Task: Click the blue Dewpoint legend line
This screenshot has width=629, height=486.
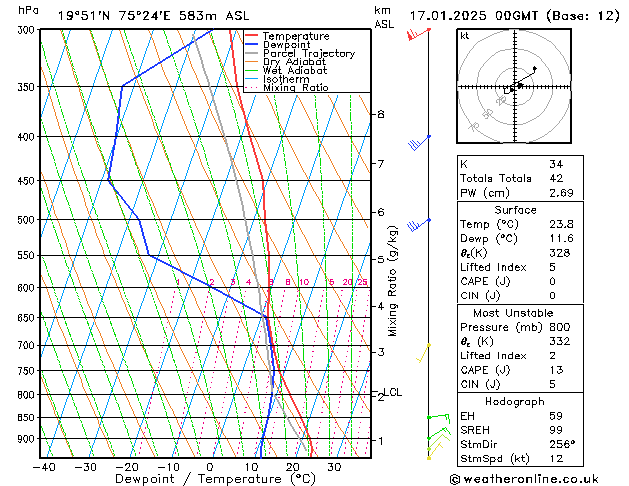Action: click(252, 44)
